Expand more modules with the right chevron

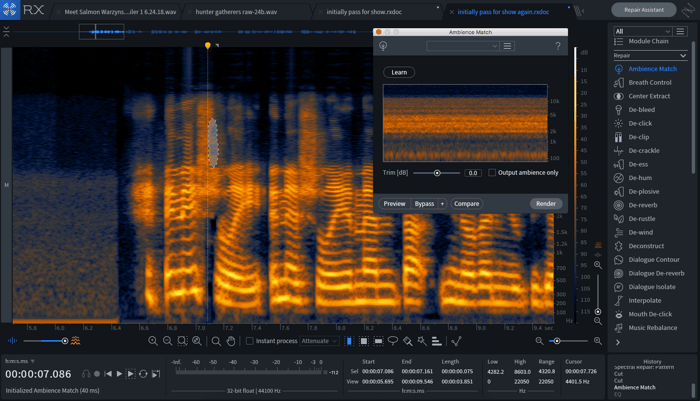[618, 343]
